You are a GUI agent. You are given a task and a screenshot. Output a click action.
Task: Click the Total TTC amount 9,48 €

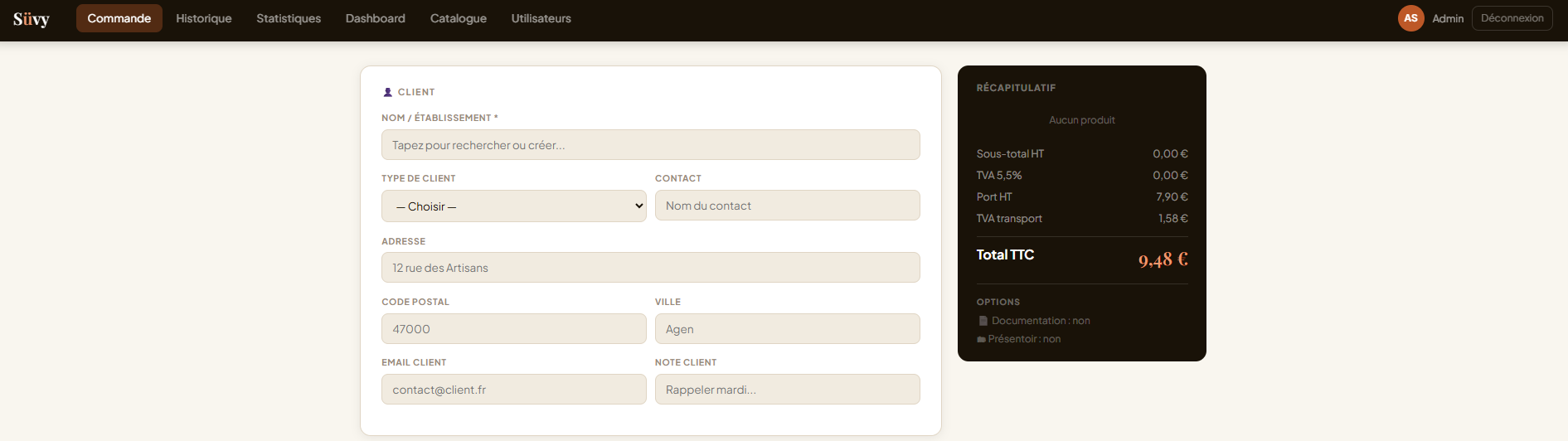tap(1163, 260)
